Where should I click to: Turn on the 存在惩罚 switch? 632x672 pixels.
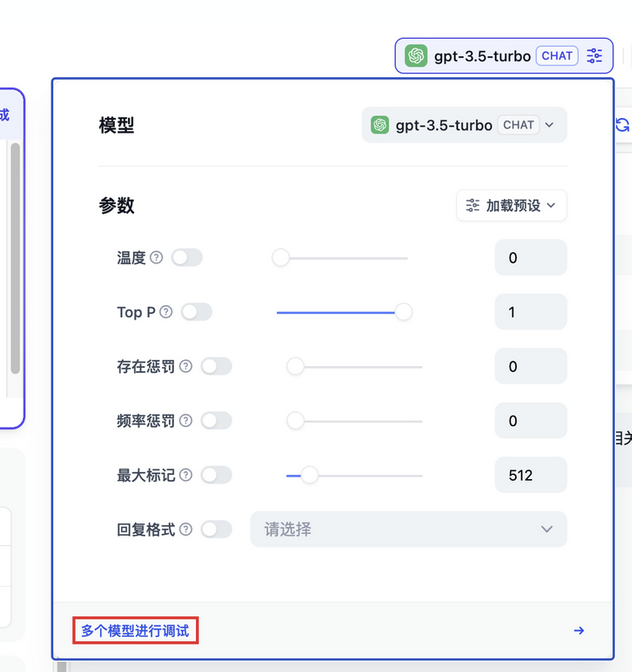pos(216,367)
